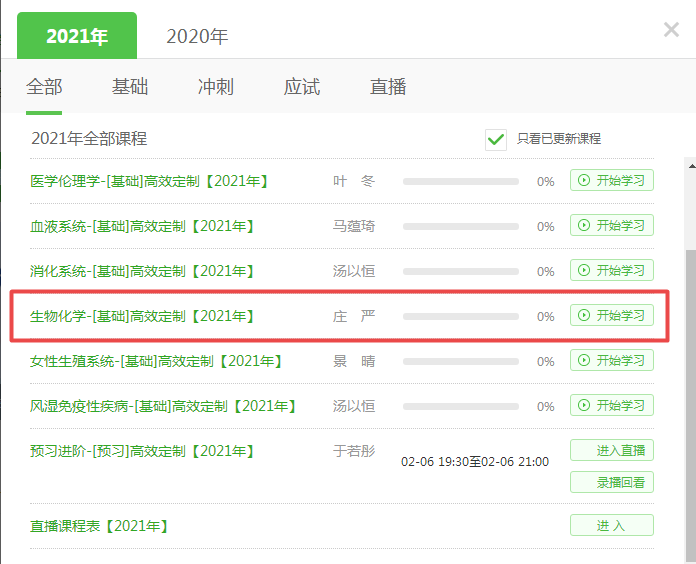
Task: Show 应试 category courses
Action: point(302,87)
